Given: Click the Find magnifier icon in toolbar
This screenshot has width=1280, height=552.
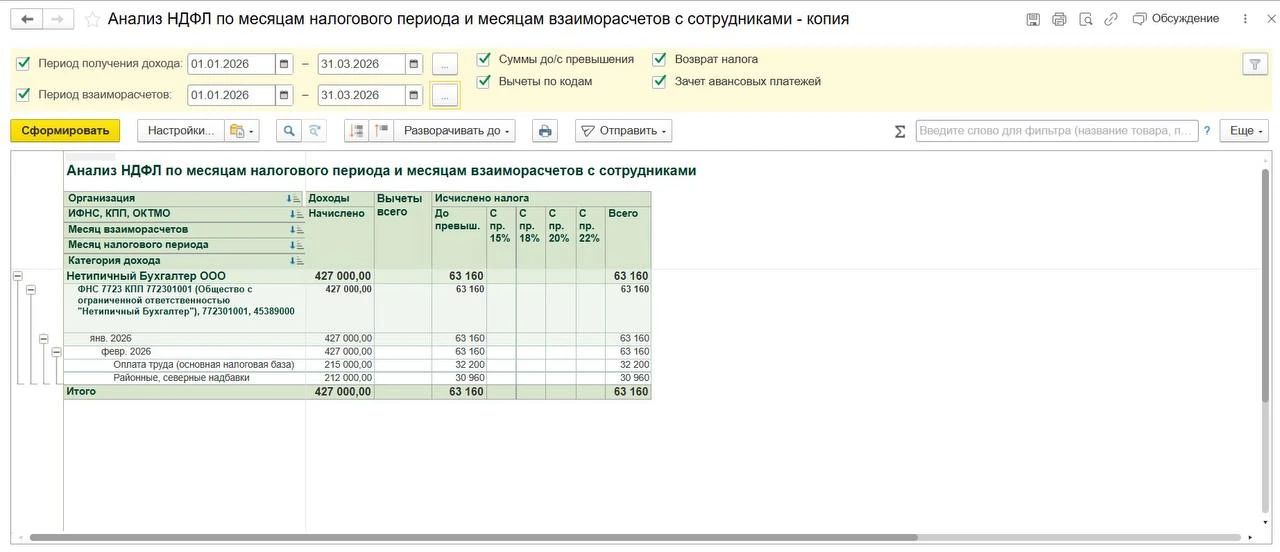Looking at the screenshot, I should pos(288,130).
